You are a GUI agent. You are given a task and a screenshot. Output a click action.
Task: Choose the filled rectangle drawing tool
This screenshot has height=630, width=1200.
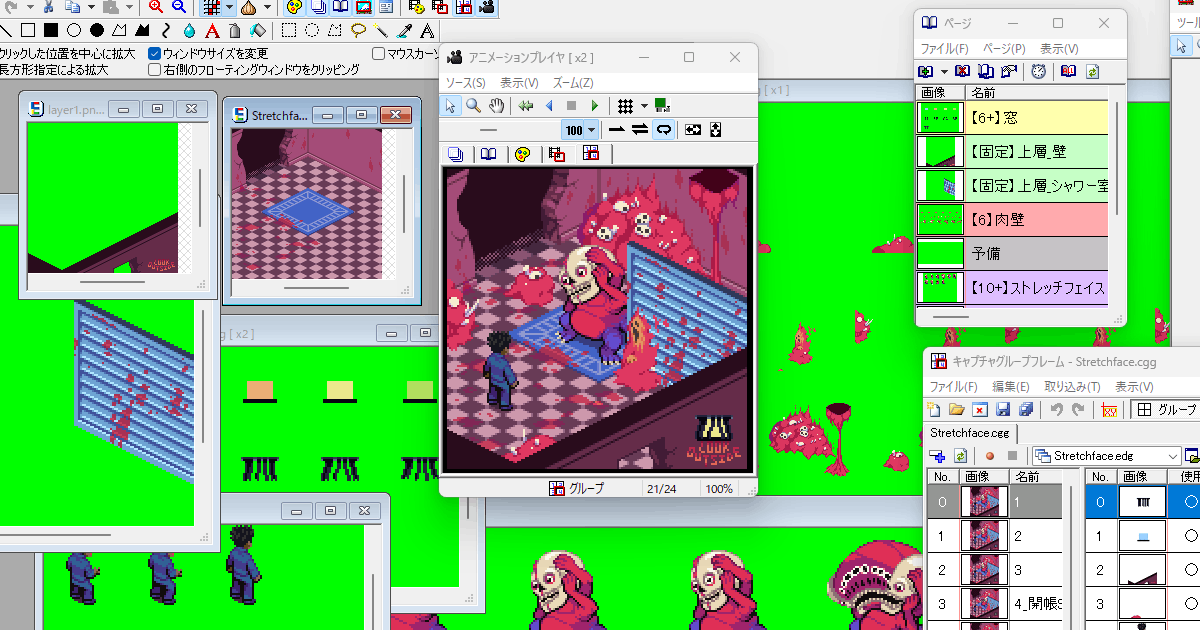pos(50,31)
